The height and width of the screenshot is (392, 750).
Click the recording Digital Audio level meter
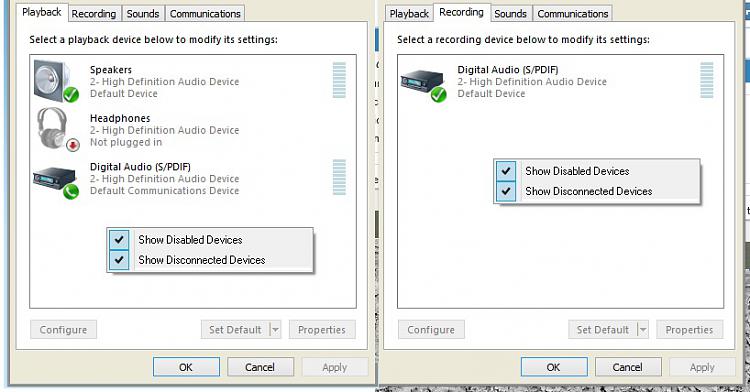coord(706,80)
